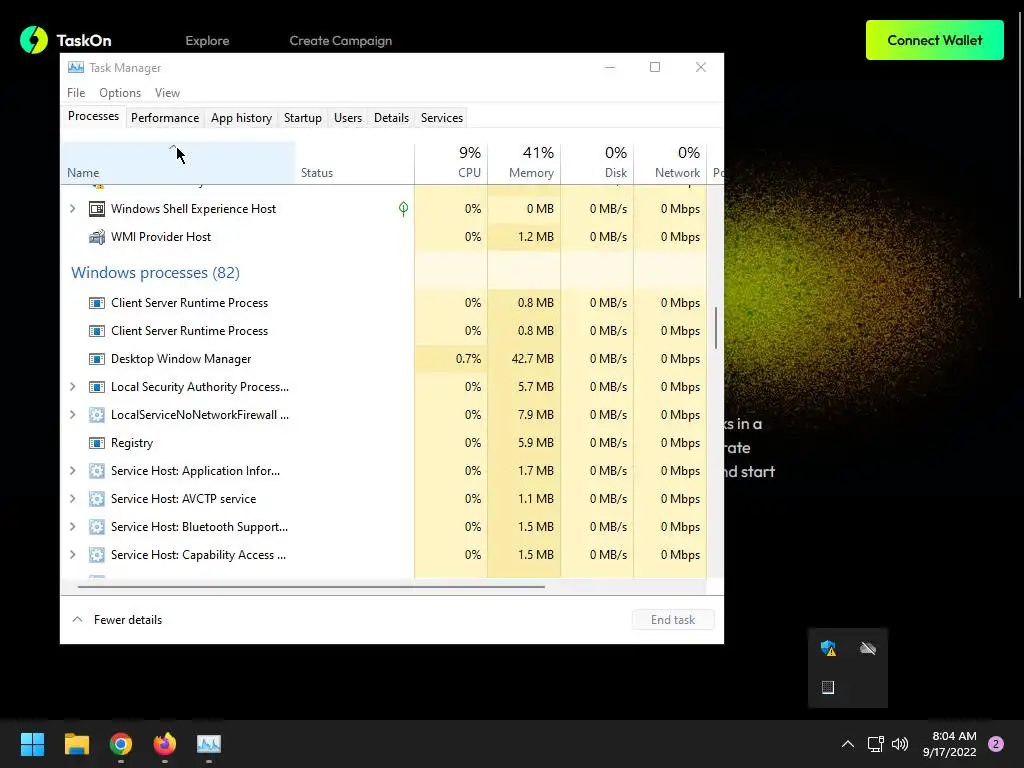Click the LocalServiceNoNetworkFirewall gear icon

[97, 415]
